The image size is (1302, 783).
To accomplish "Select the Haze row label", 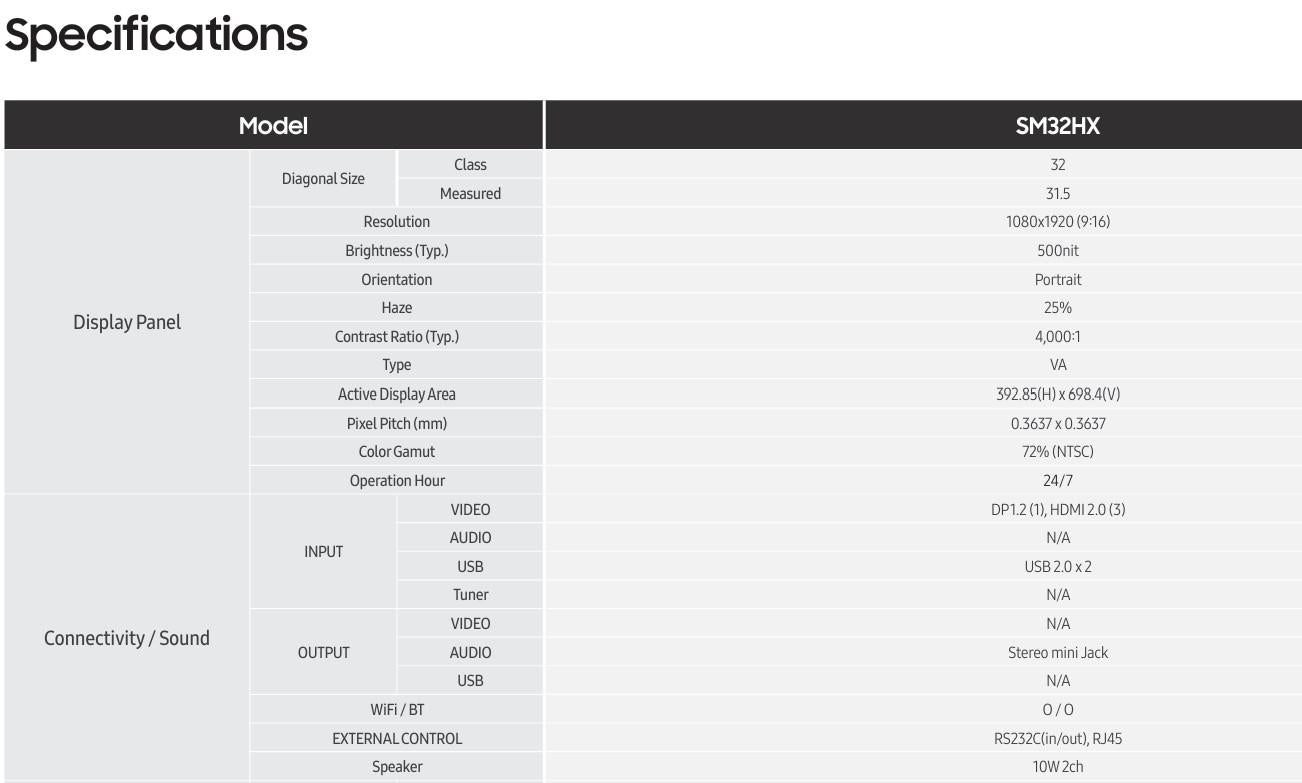I will tap(397, 308).
